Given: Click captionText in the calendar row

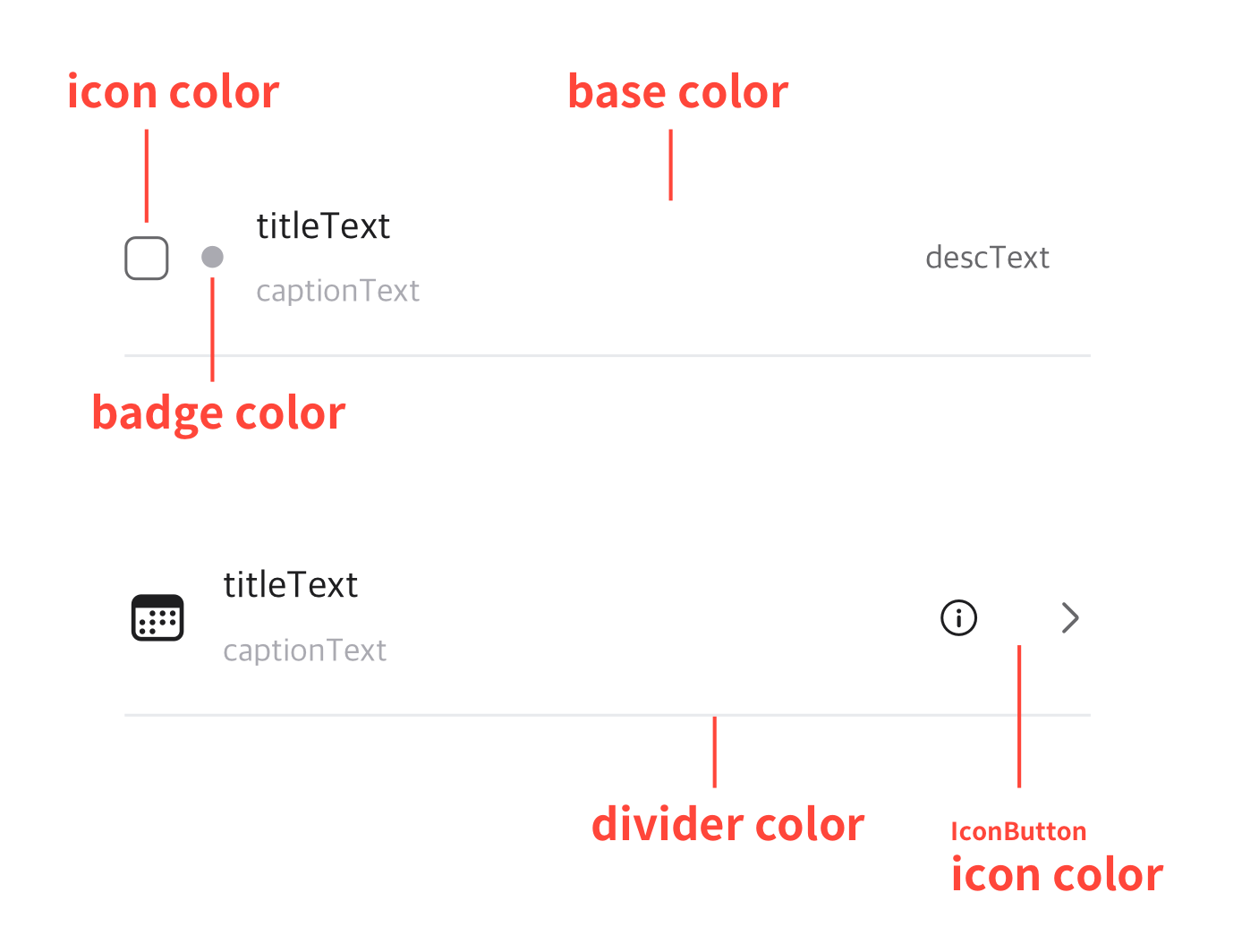Looking at the screenshot, I should 304,651.
